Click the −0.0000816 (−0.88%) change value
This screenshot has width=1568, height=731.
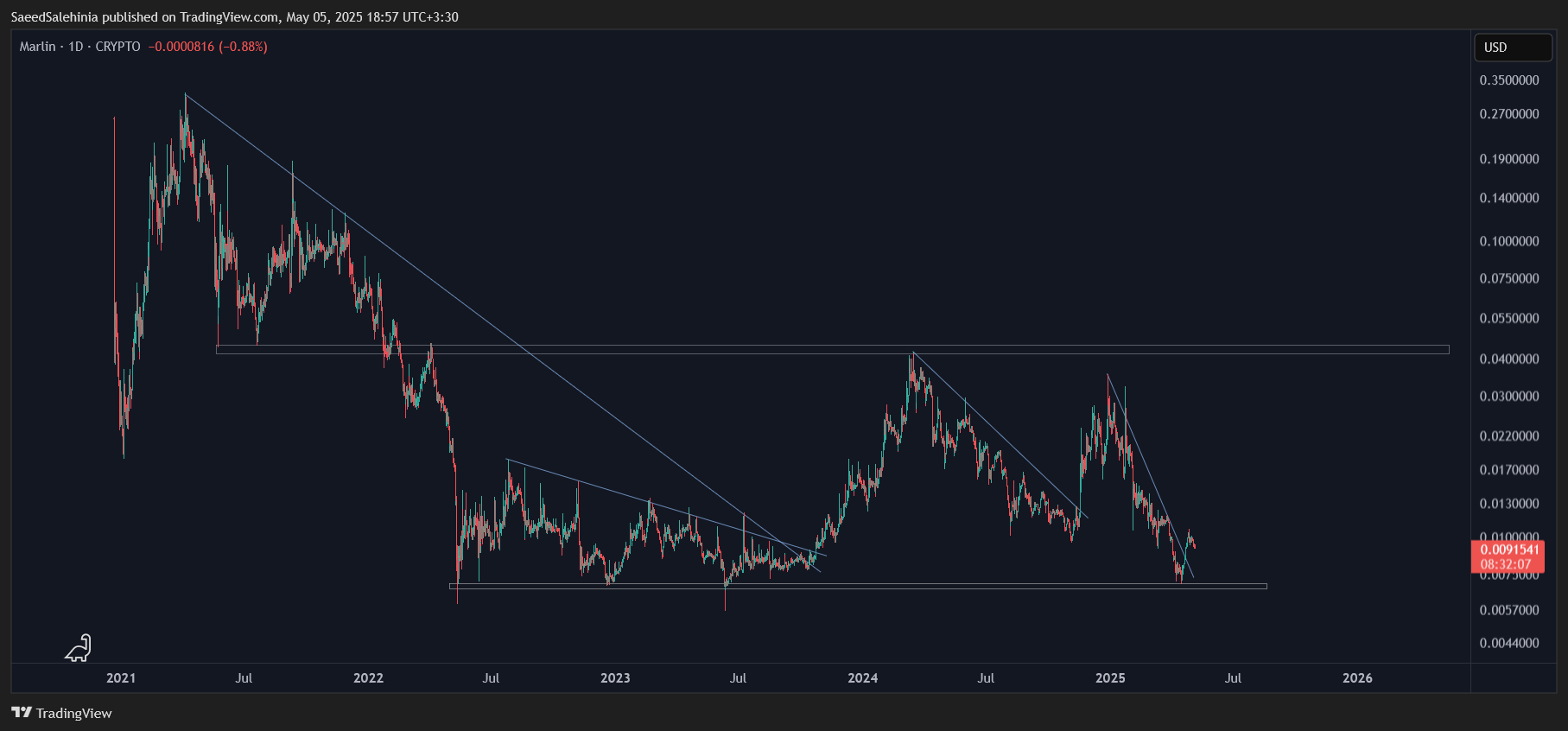point(207,47)
